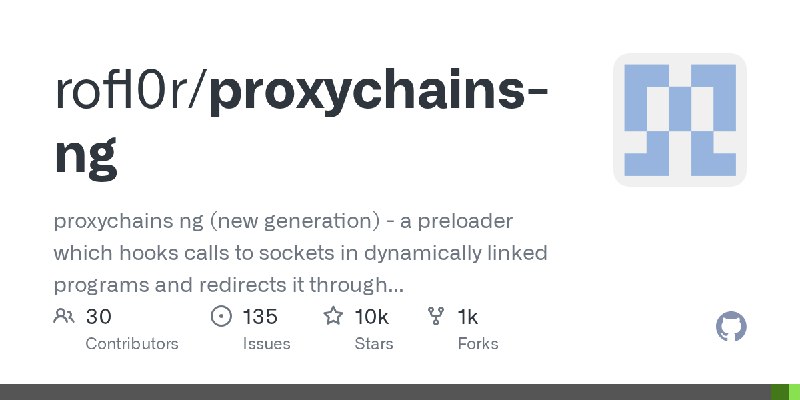Click the ellipsis ending the description
This screenshot has width=800, height=400.
394,286
